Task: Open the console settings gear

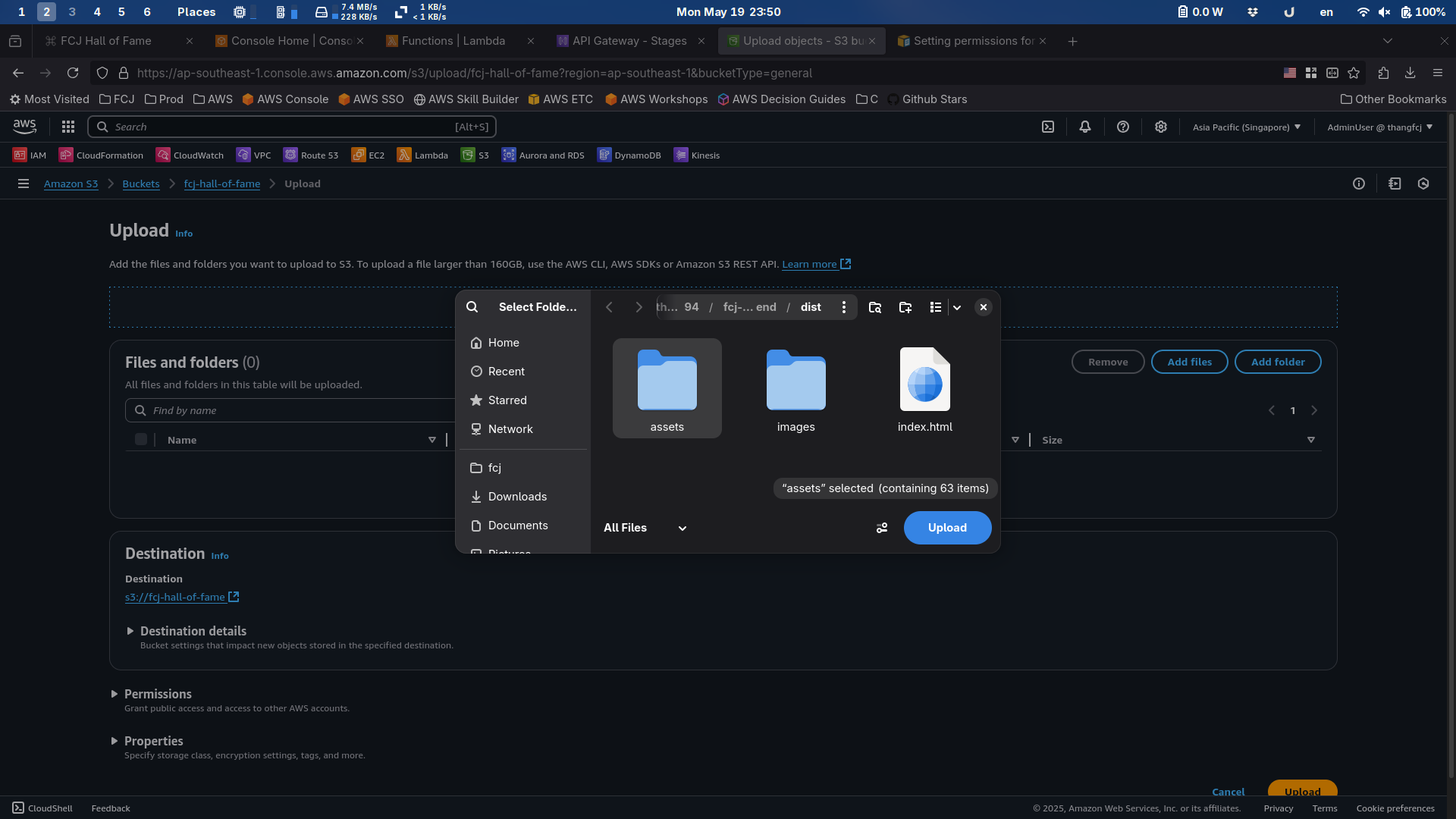Action: click(x=1161, y=127)
